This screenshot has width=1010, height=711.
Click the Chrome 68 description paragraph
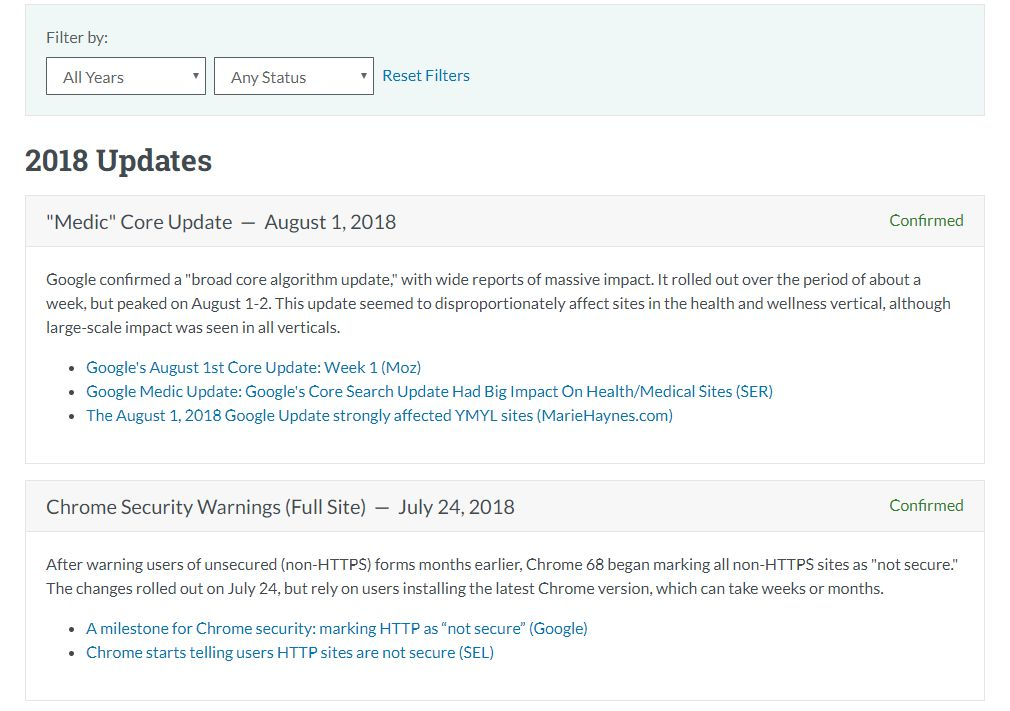[x=502, y=576]
